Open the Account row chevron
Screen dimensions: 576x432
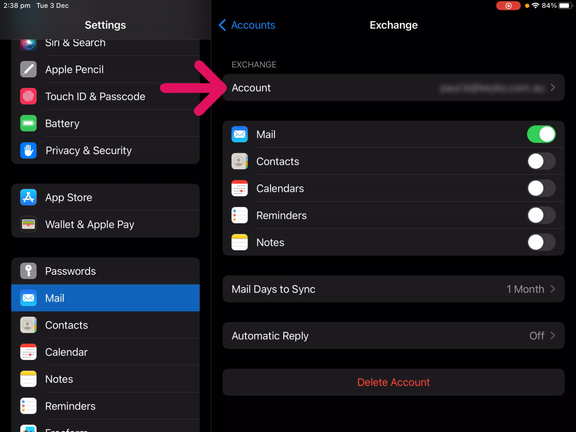(553, 88)
